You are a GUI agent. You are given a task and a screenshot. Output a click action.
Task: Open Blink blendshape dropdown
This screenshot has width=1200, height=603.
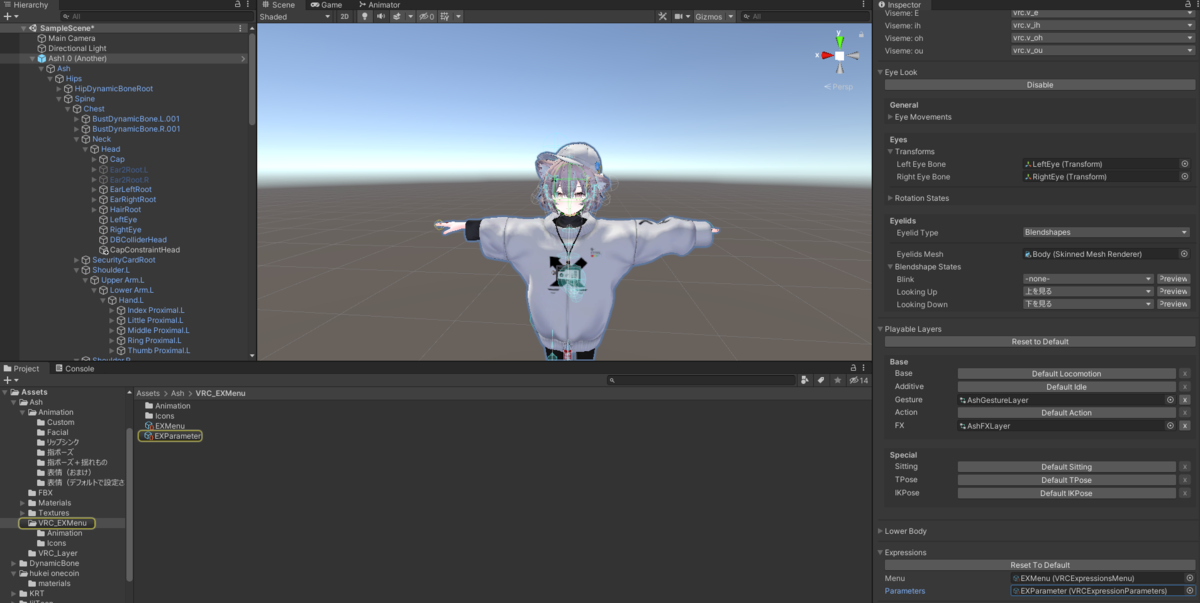pos(1088,279)
